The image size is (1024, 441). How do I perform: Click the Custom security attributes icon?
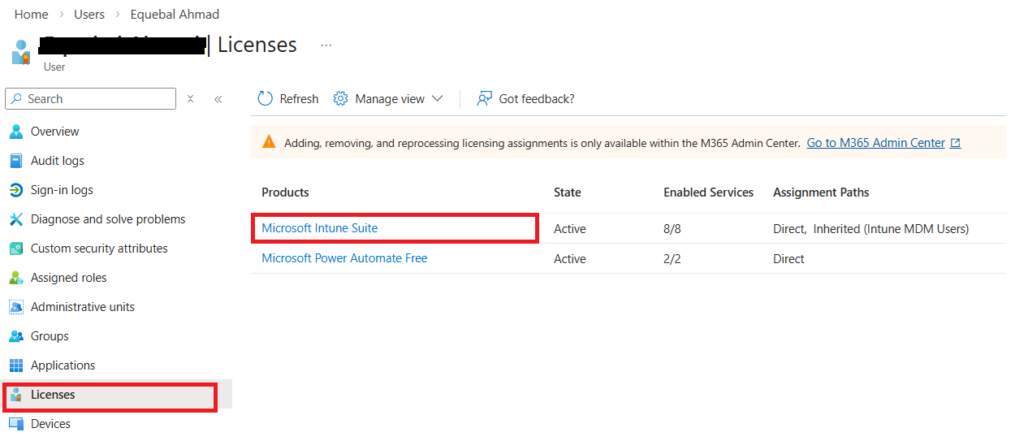point(16,248)
